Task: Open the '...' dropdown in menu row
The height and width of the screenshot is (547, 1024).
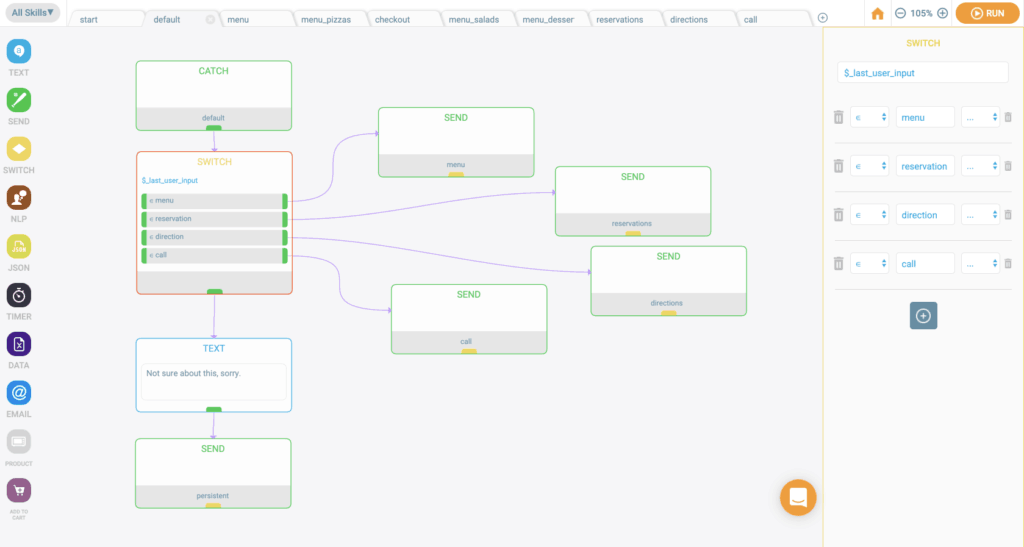Action: pyautogui.click(x=980, y=117)
